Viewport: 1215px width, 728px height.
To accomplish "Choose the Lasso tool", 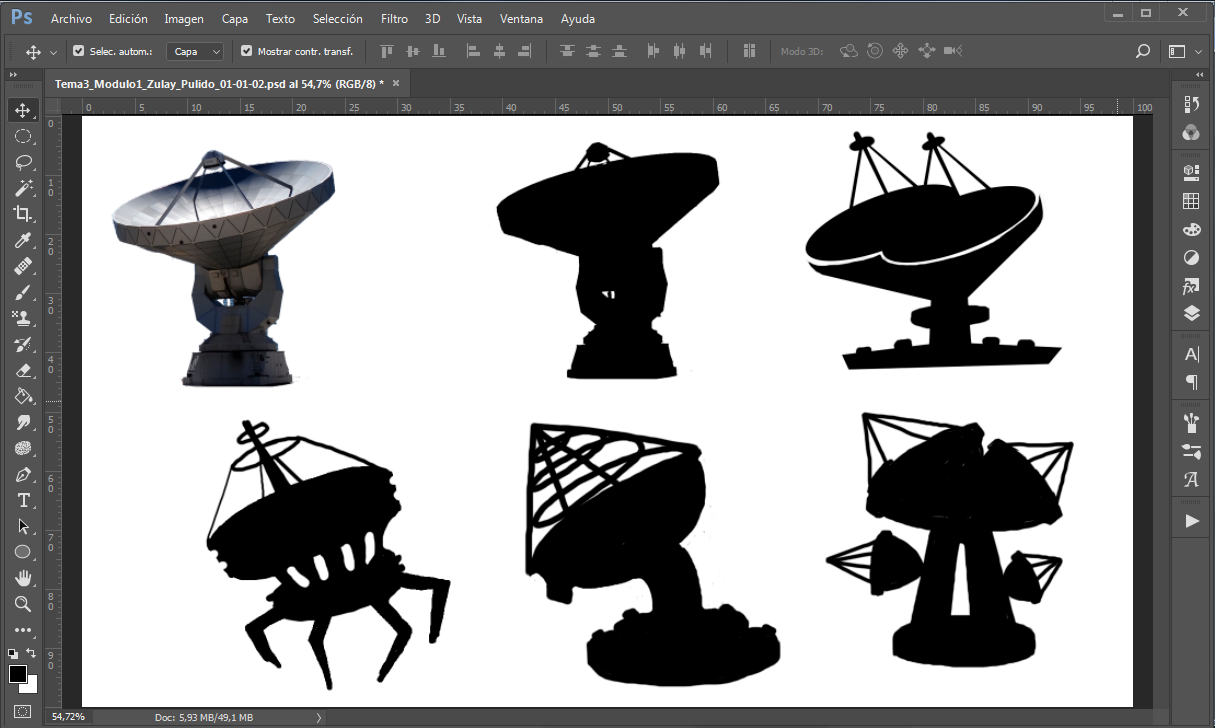I will [23, 162].
